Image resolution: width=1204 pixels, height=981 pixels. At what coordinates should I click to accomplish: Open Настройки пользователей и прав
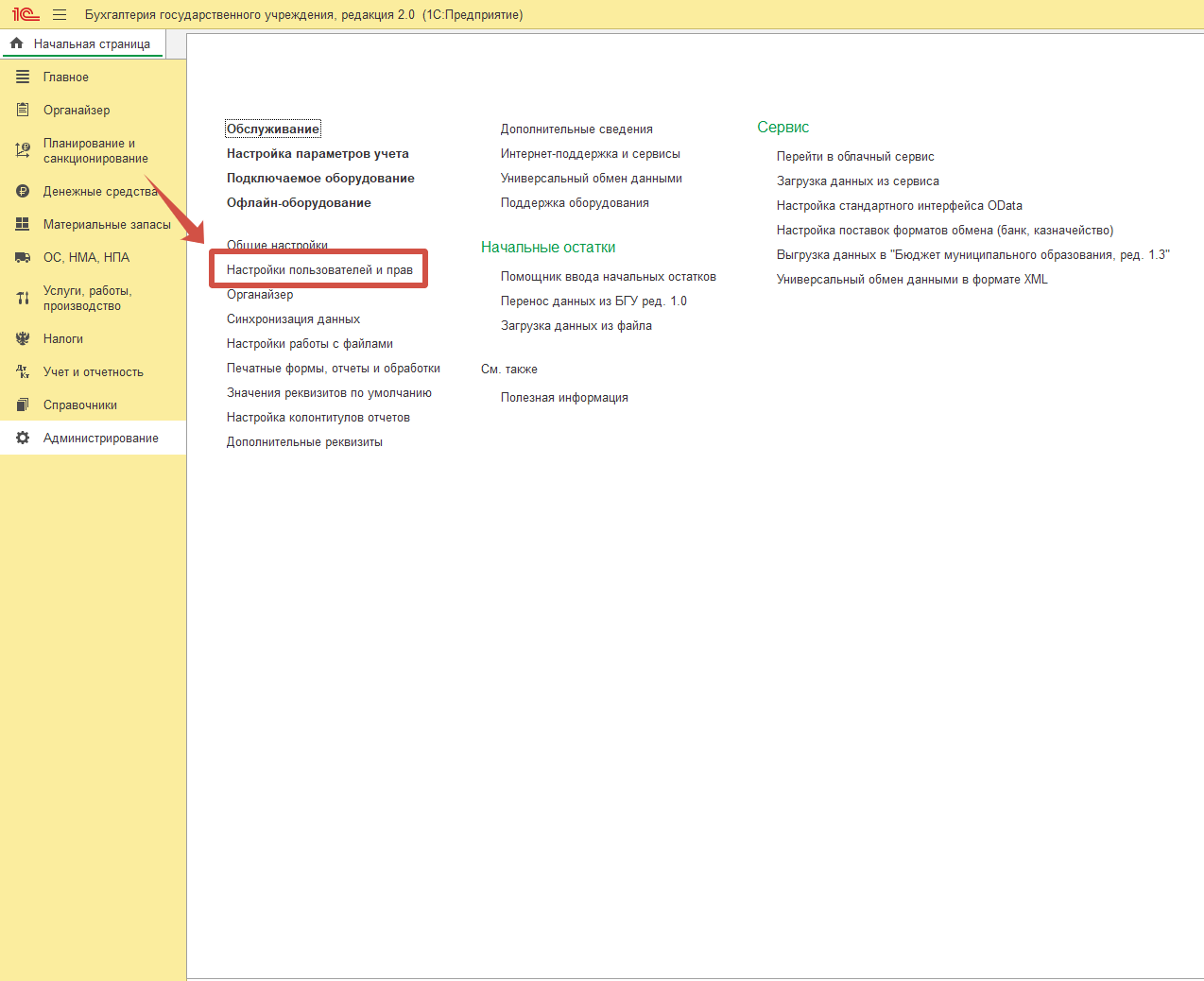pyautogui.click(x=319, y=269)
